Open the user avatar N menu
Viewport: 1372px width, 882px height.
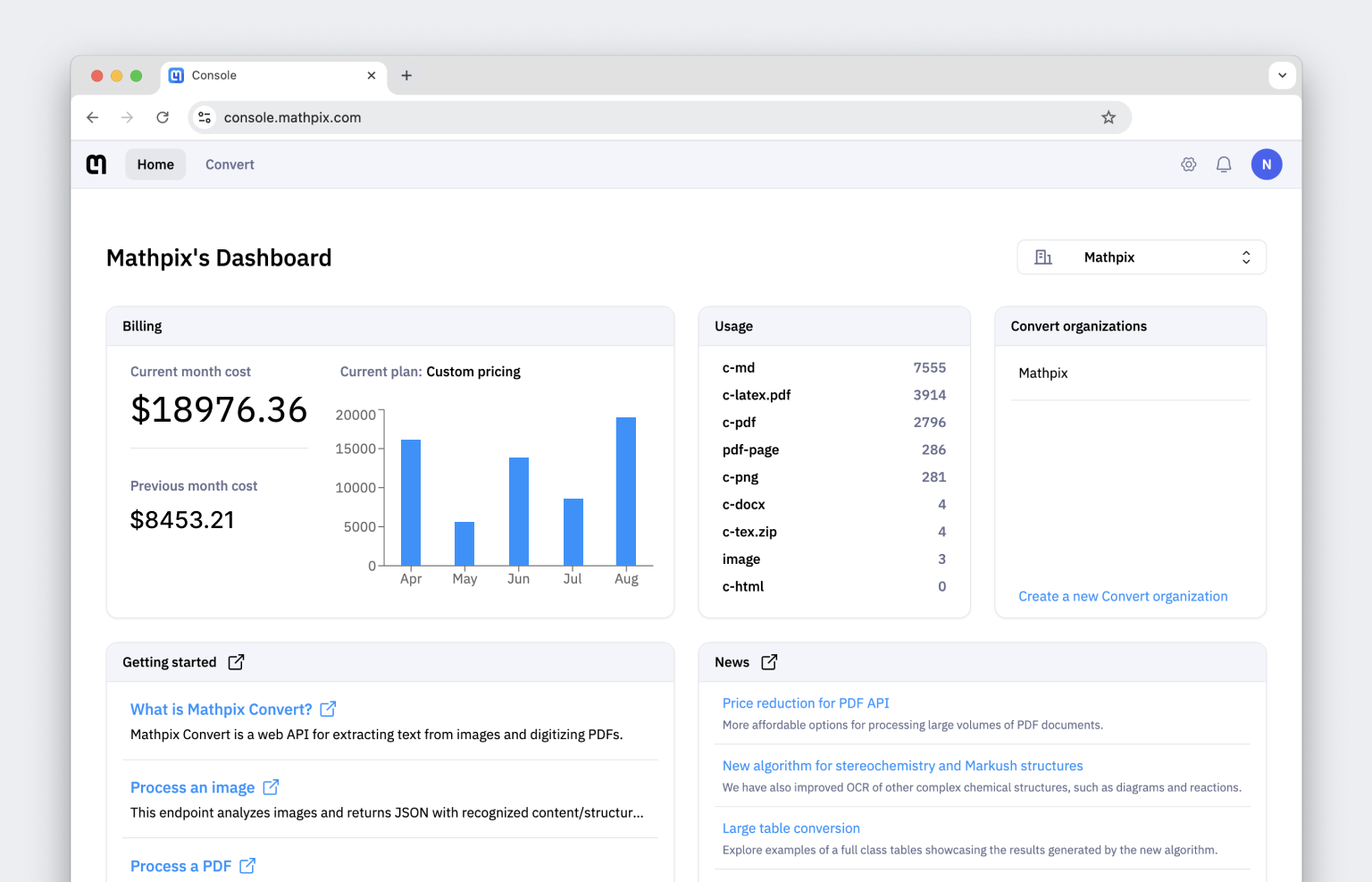click(1267, 164)
